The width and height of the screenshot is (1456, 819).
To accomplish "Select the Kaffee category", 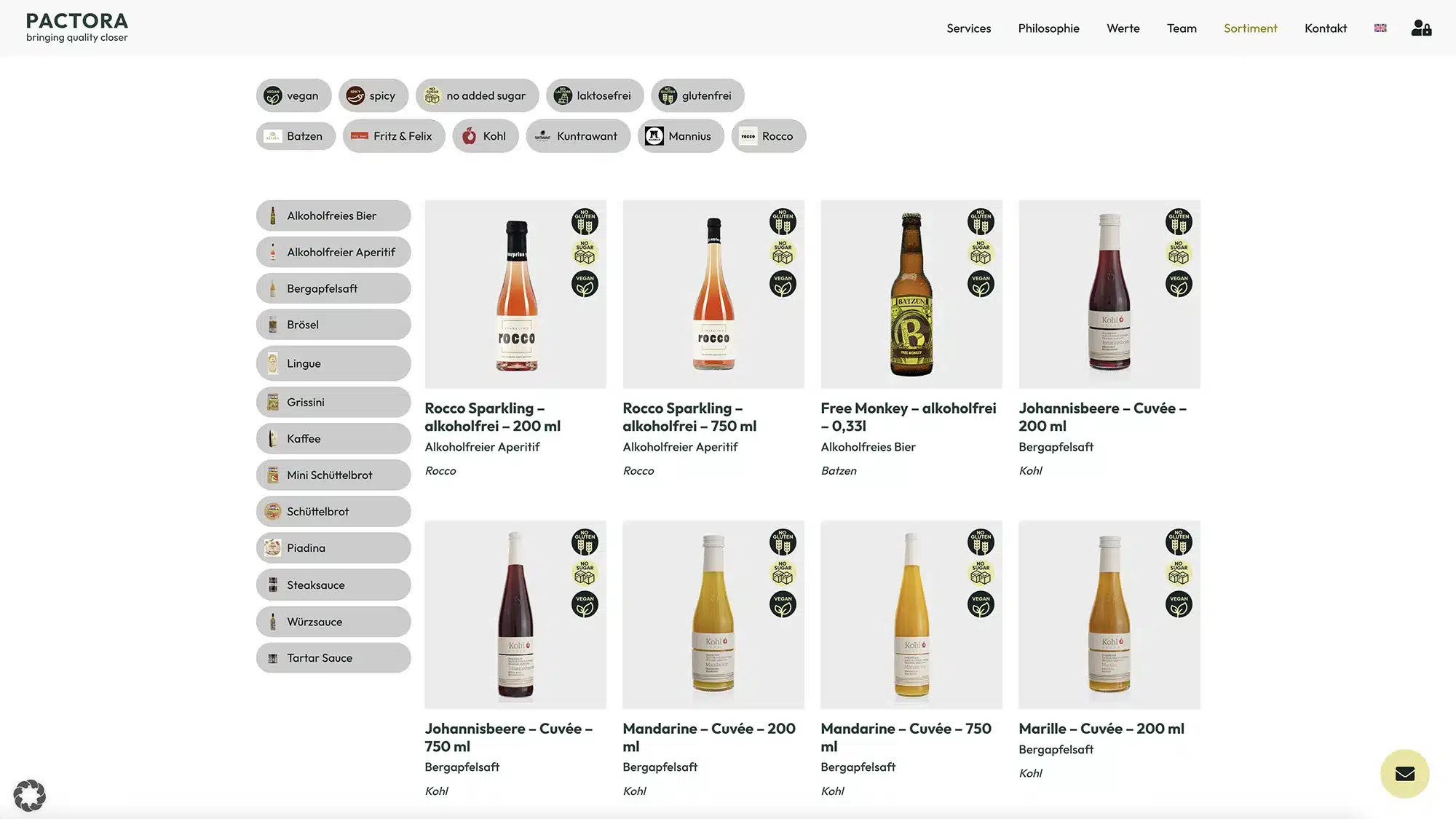I will pyautogui.click(x=333, y=438).
